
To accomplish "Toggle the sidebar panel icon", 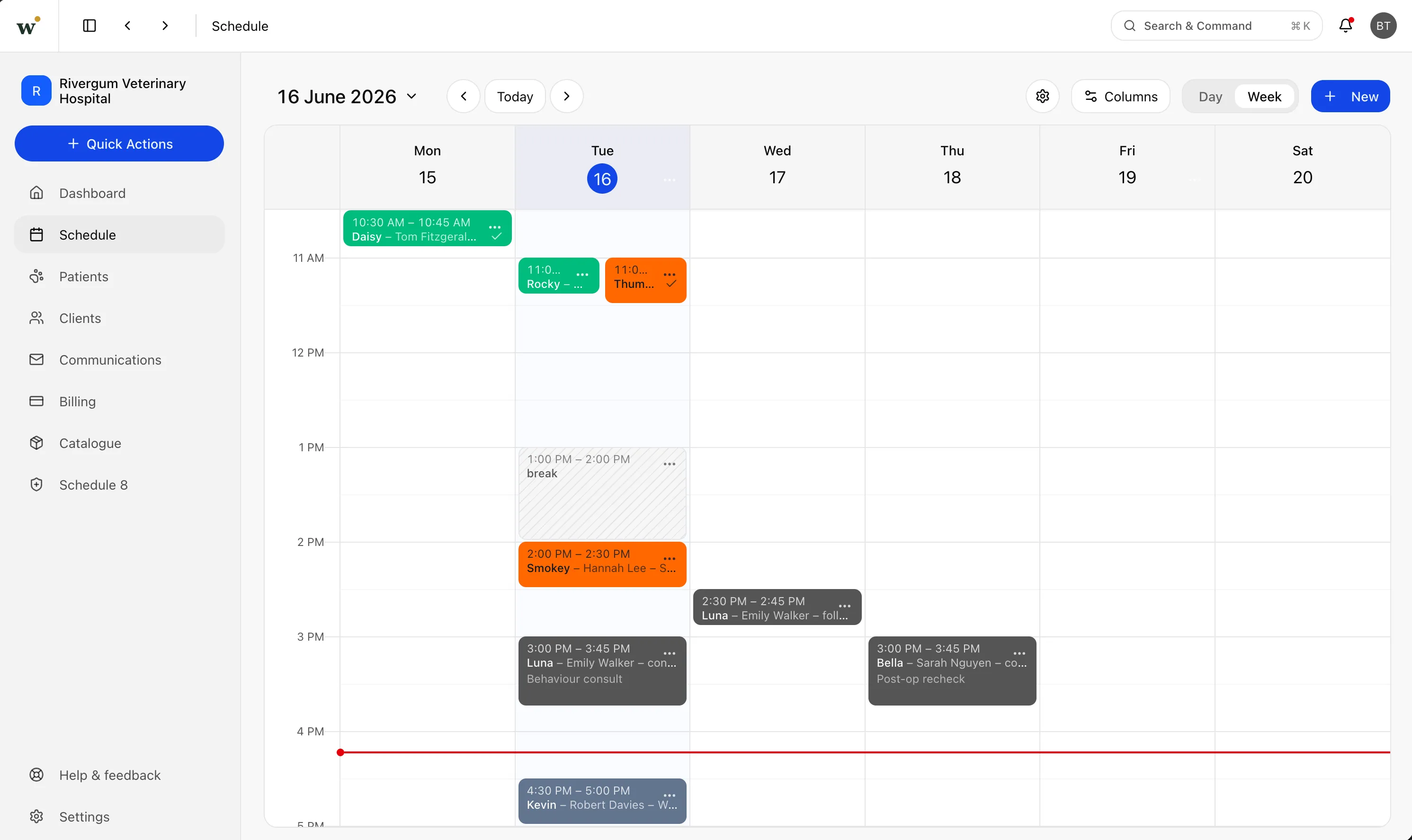I will coord(89,26).
